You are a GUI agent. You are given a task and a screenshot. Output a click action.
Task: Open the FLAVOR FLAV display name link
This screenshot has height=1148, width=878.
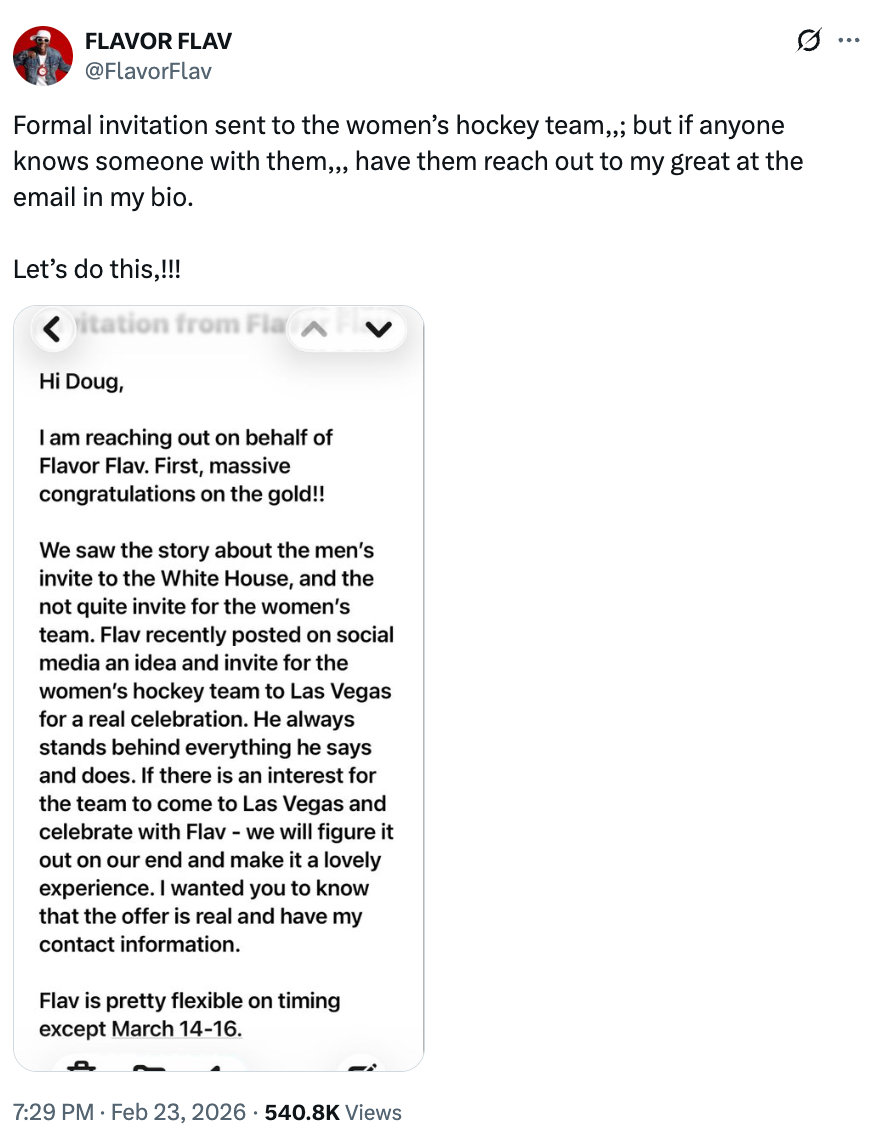[158, 41]
